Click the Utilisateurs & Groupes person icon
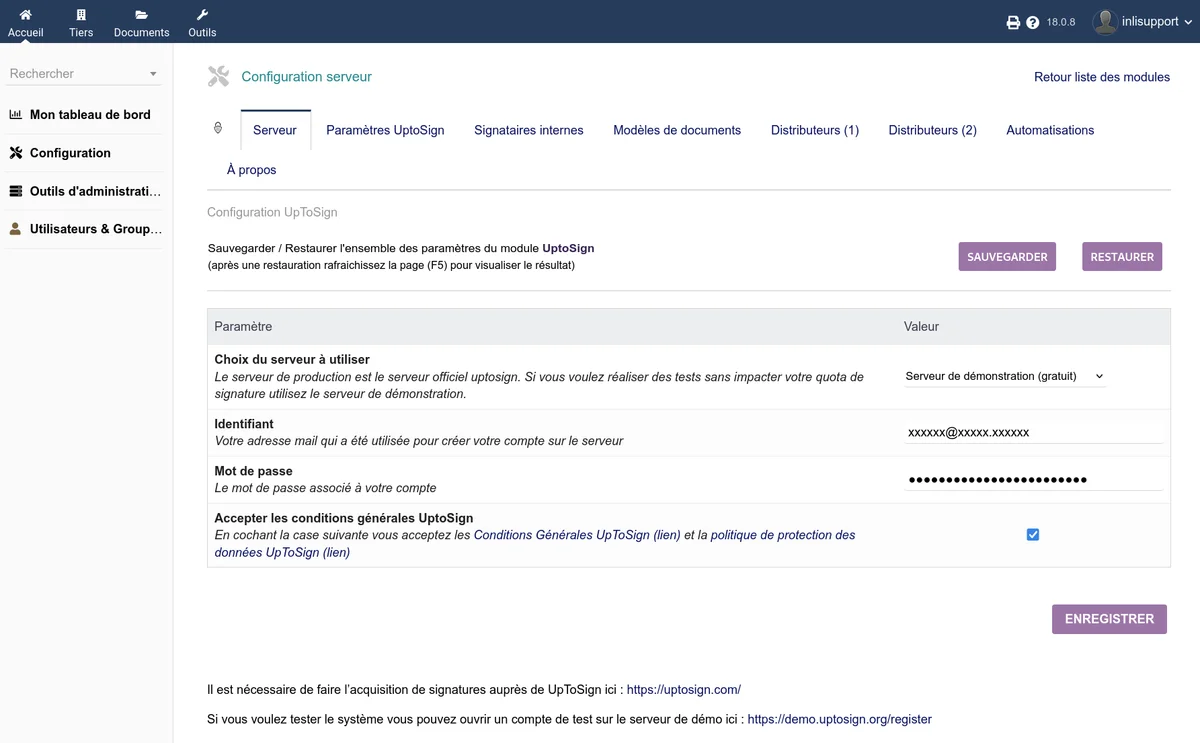This screenshot has height=743, width=1200. point(16,229)
